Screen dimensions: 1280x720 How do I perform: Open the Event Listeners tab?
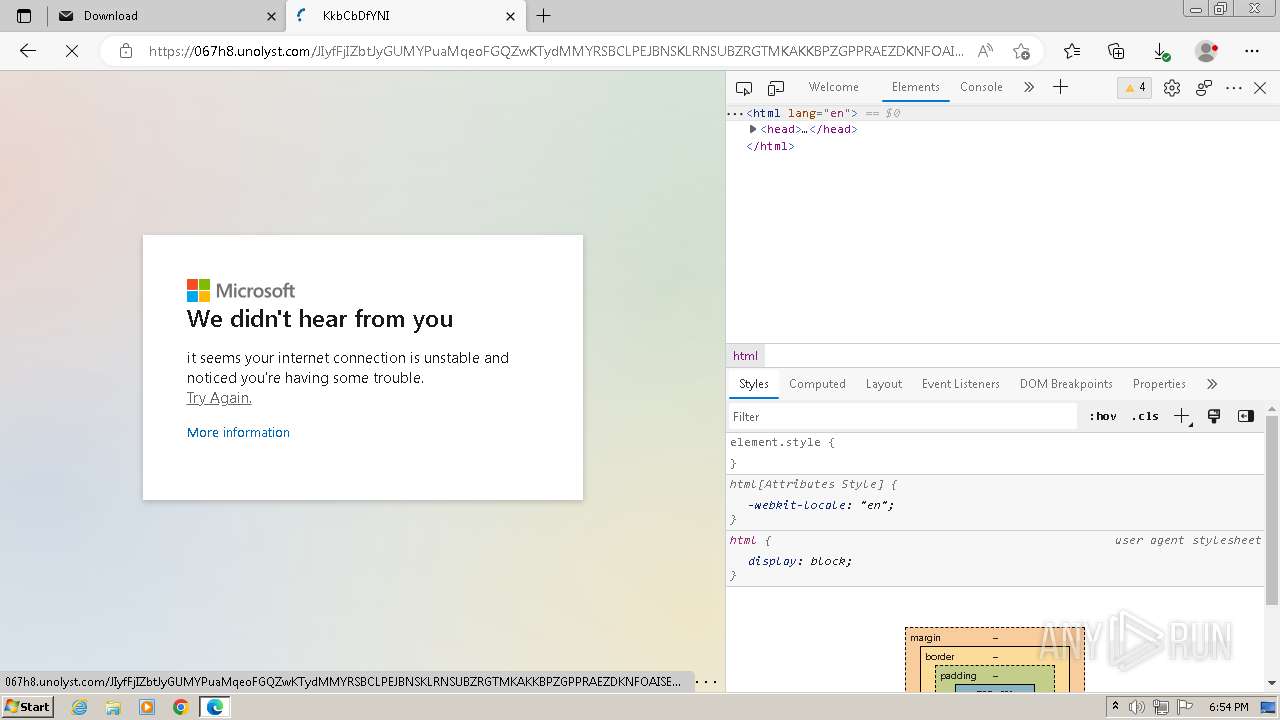tap(960, 384)
